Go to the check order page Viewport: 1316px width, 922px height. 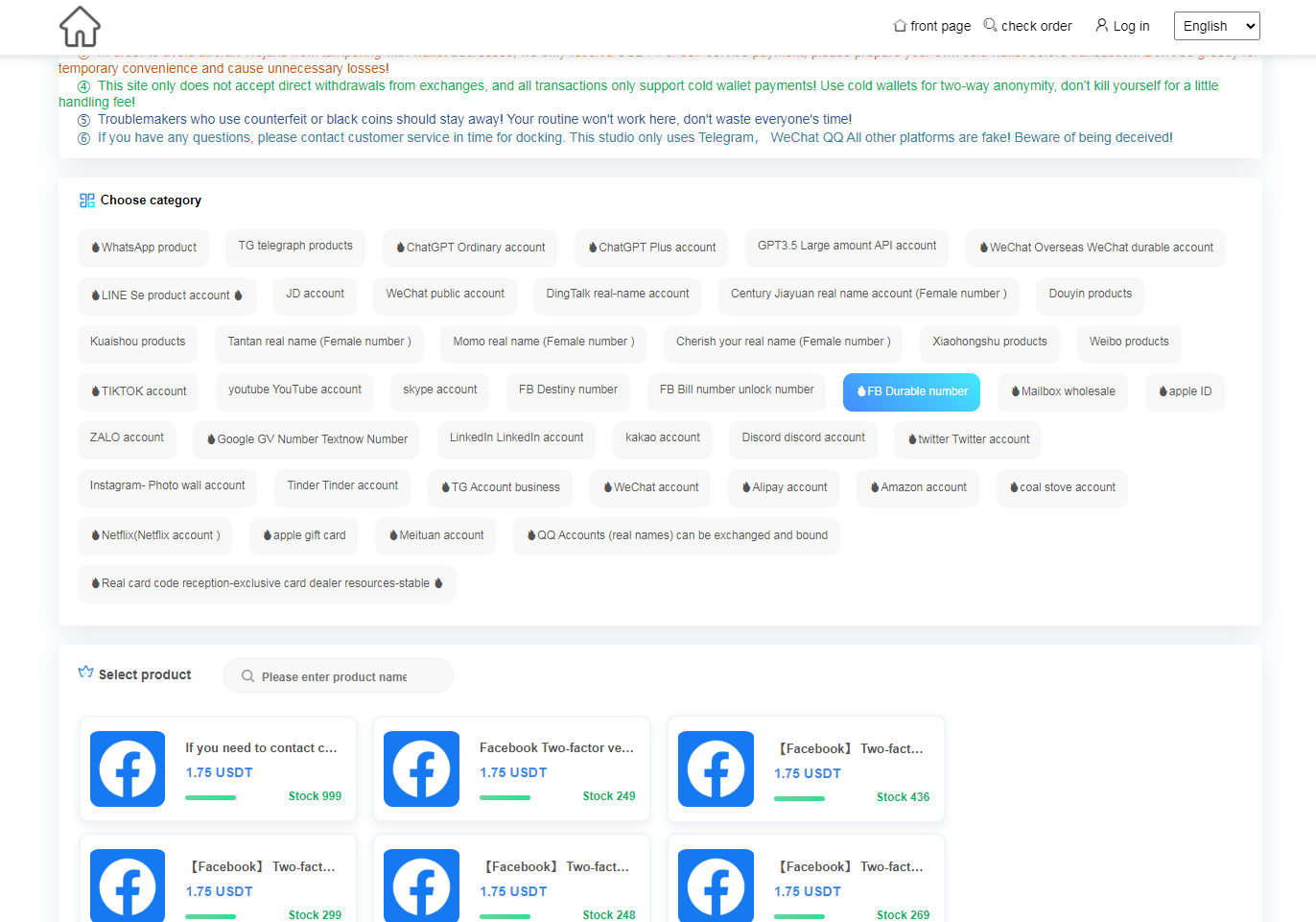tap(1036, 26)
